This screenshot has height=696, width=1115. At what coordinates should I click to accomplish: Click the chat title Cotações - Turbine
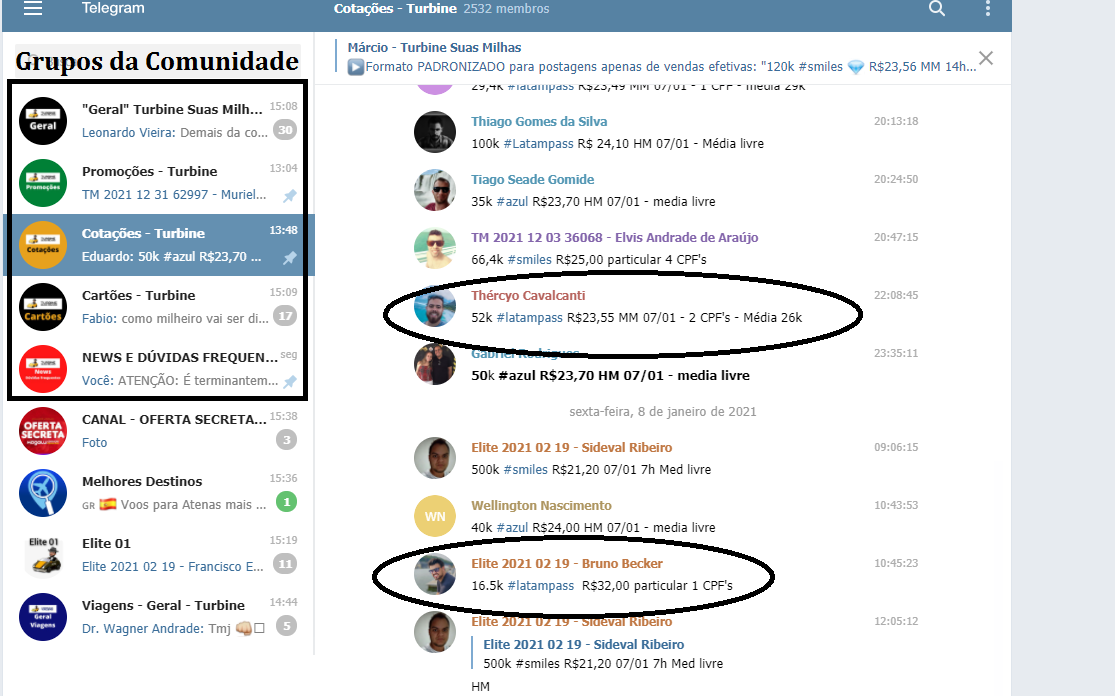click(x=395, y=9)
